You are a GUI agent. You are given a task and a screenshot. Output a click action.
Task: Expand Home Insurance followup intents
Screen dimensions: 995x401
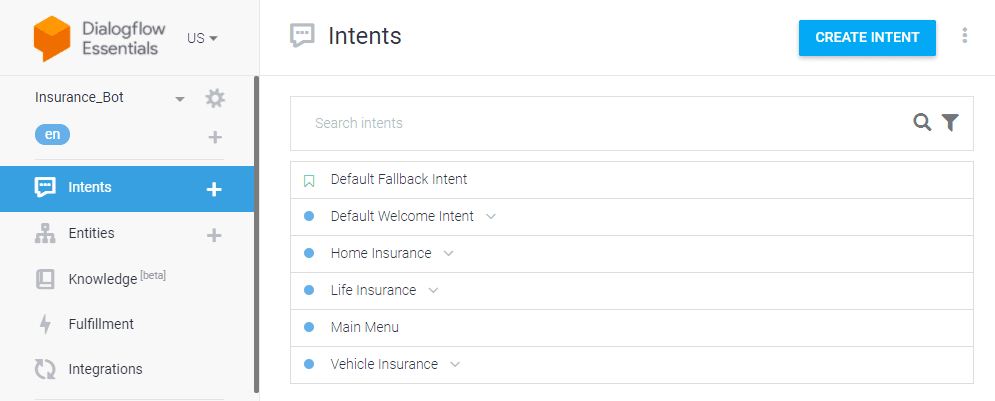tap(449, 253)
